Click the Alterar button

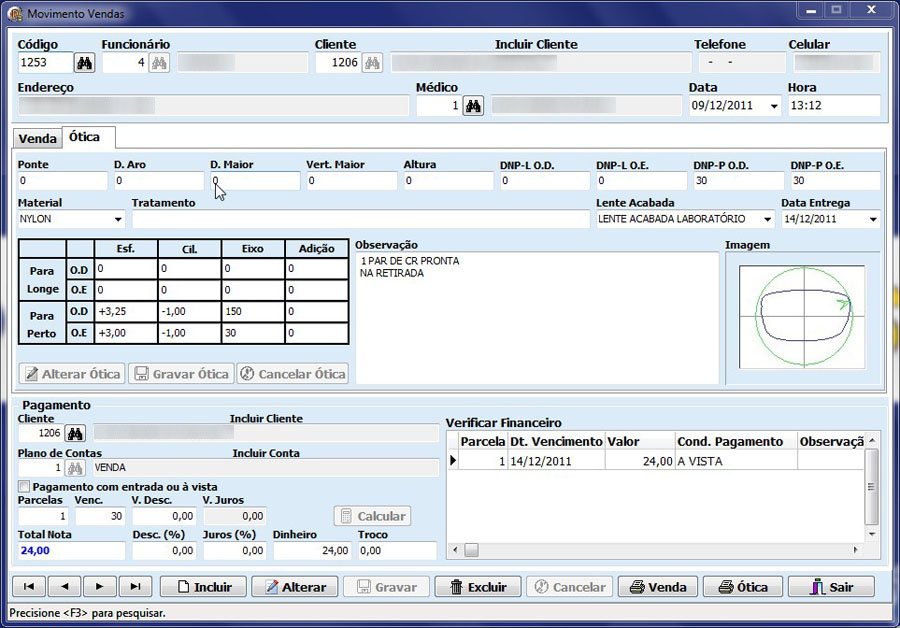click(x=295, y=587)
